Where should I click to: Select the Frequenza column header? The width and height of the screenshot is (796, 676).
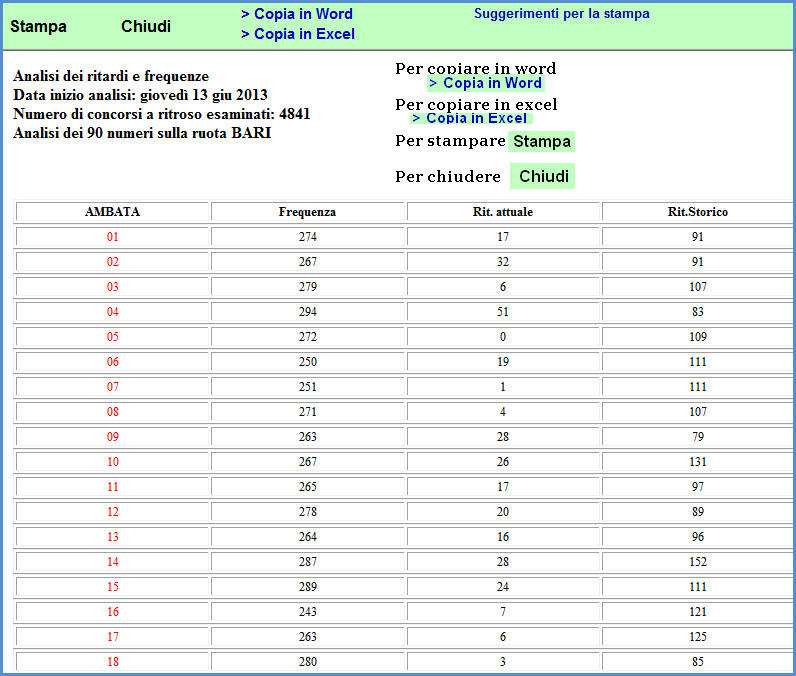(x=307, y=212)
